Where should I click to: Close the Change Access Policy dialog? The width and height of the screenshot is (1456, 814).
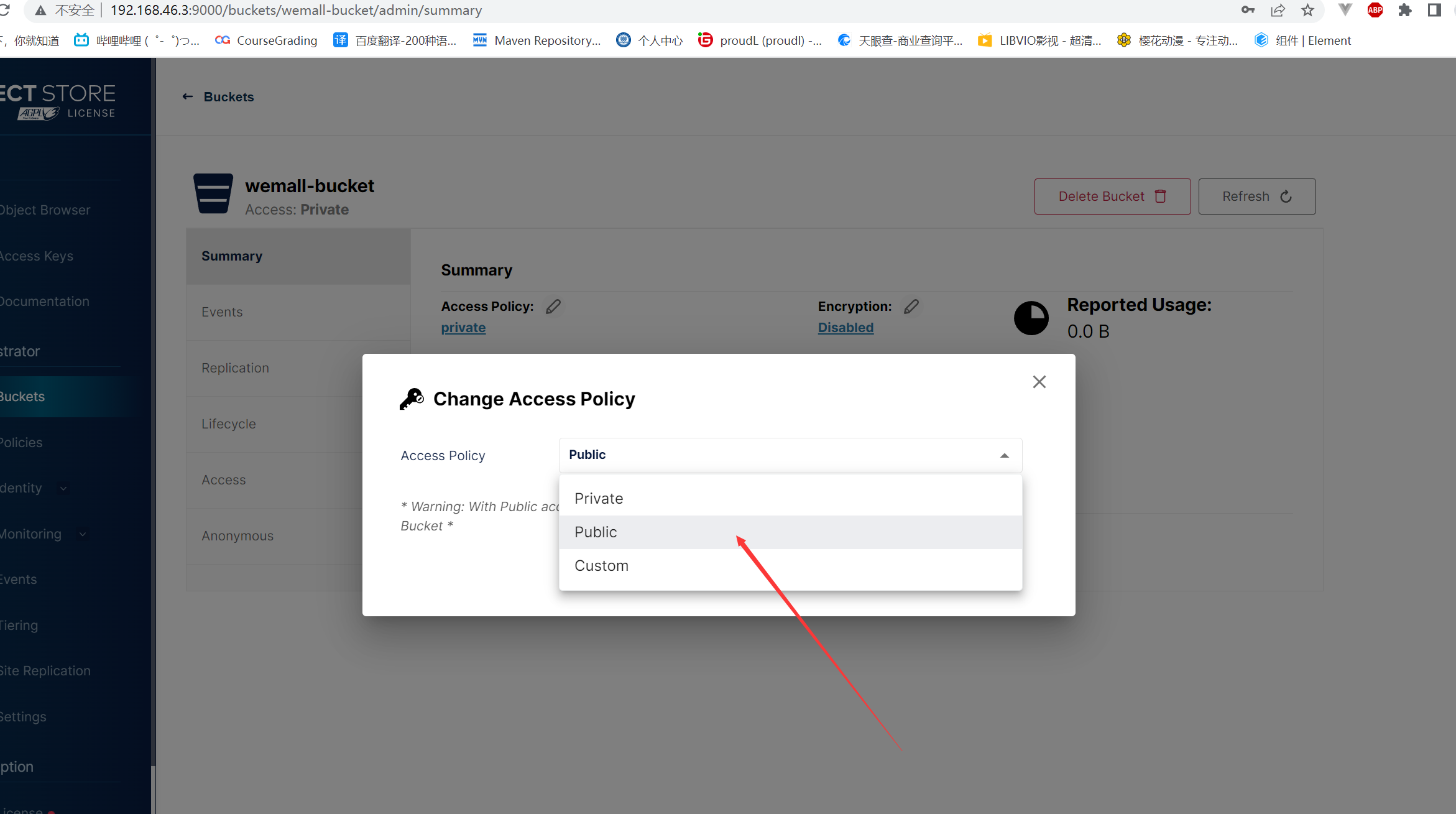[x=1039, y=382]
